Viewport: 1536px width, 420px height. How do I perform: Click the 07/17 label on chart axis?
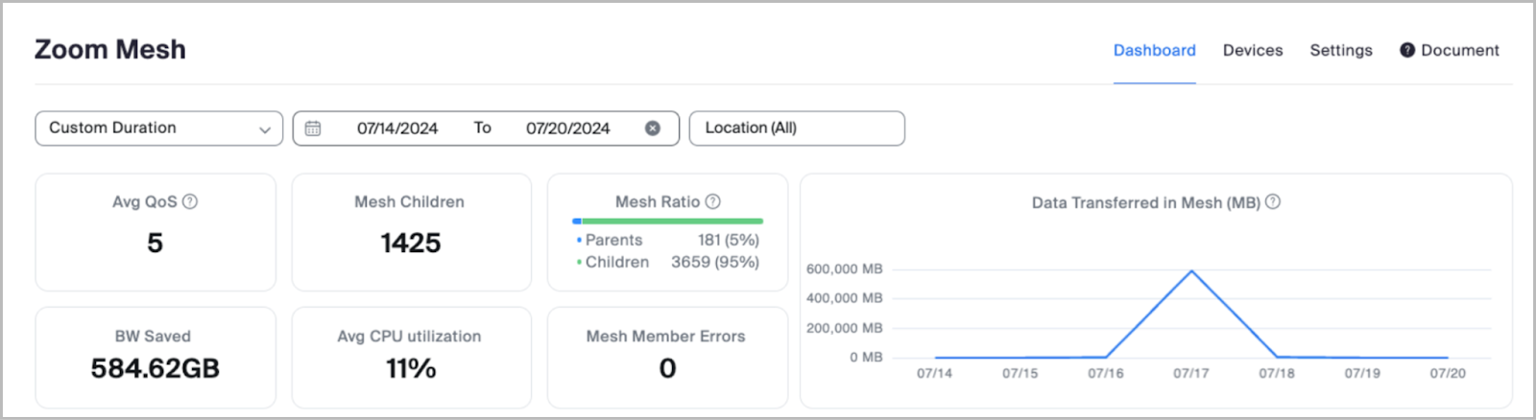(1191, 374)
